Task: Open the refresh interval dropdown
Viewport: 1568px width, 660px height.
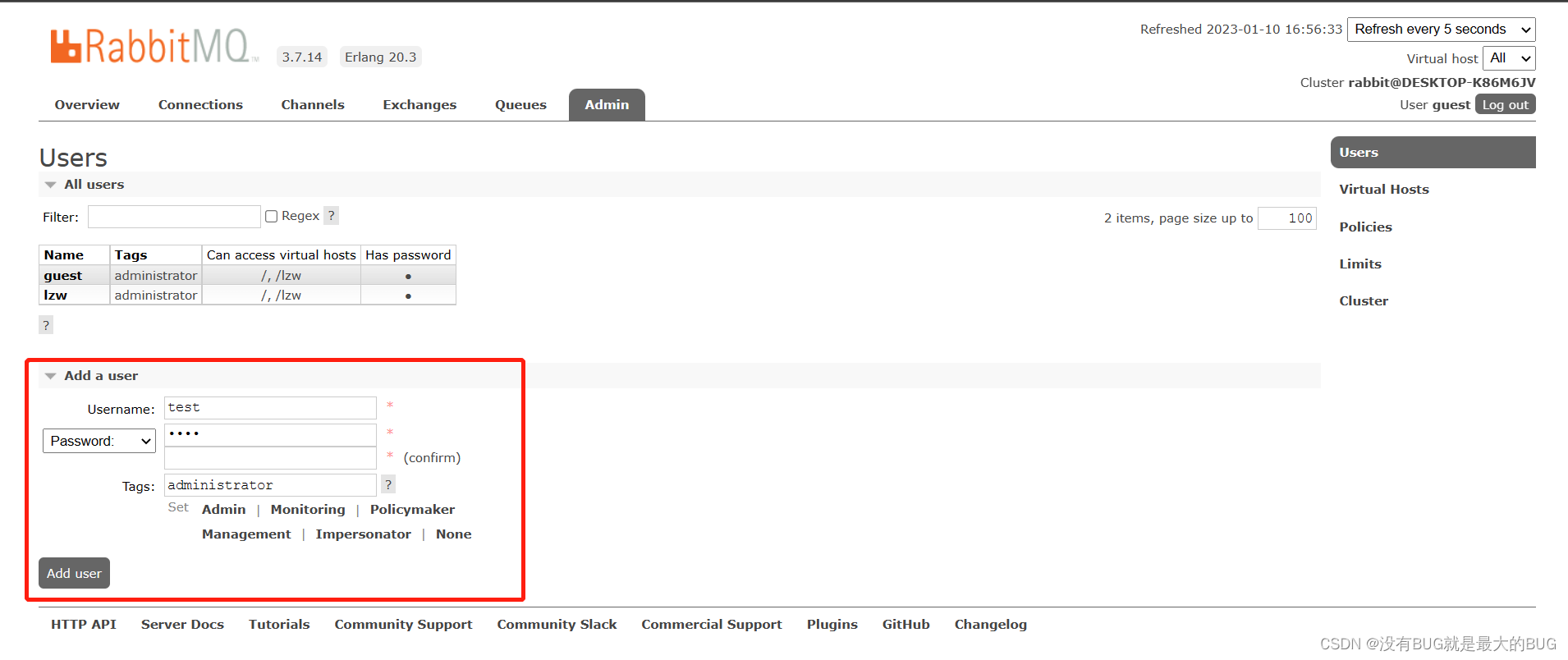Action: point(1442,30)
